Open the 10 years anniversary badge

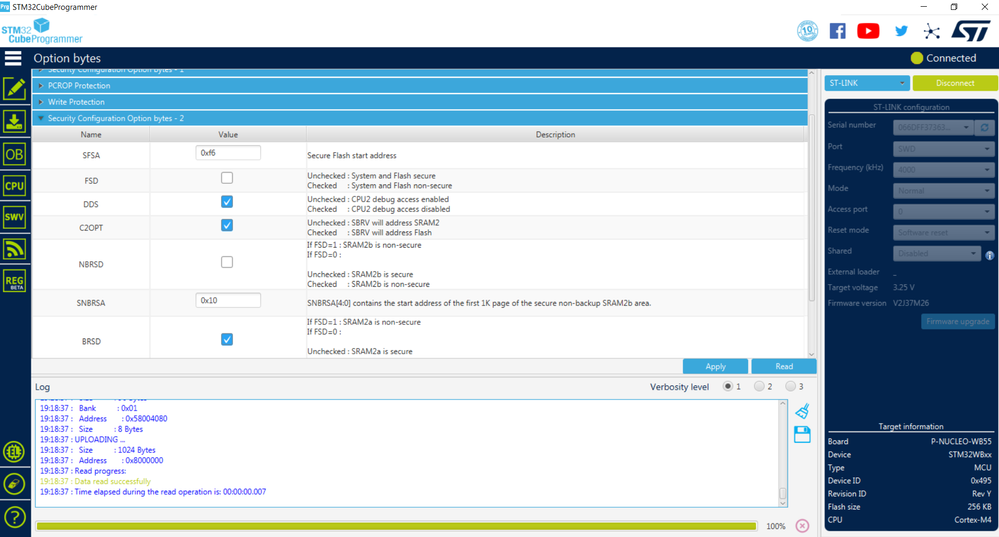807,31
